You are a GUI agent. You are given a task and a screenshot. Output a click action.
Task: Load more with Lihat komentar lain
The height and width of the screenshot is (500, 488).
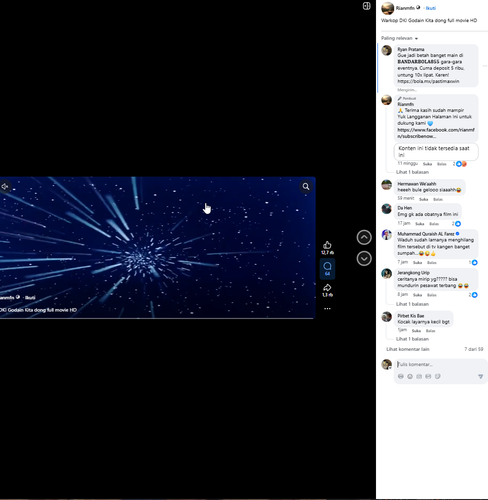pyautogui.click(x=408, y=349)
